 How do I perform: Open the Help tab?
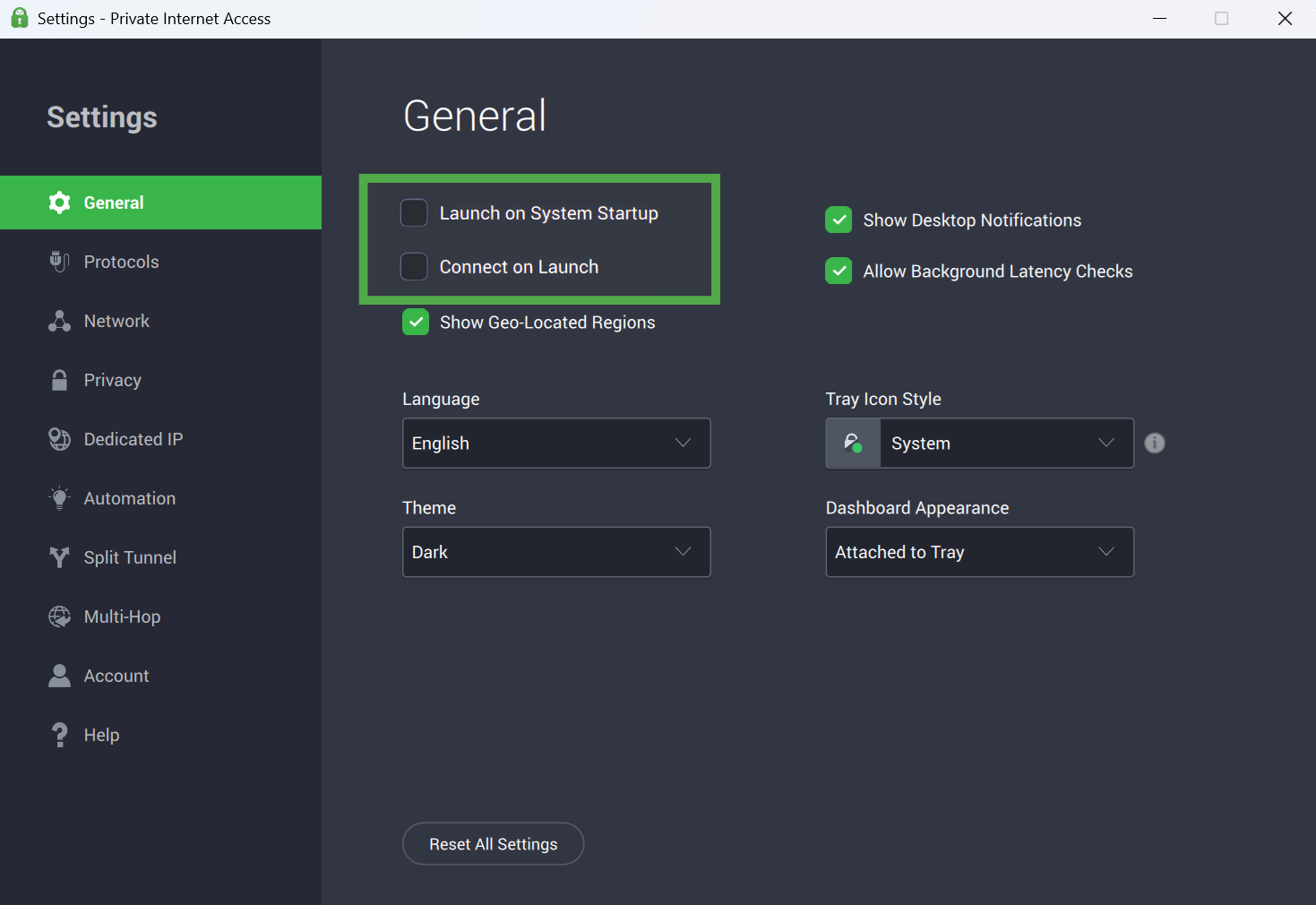pos(161,735)
